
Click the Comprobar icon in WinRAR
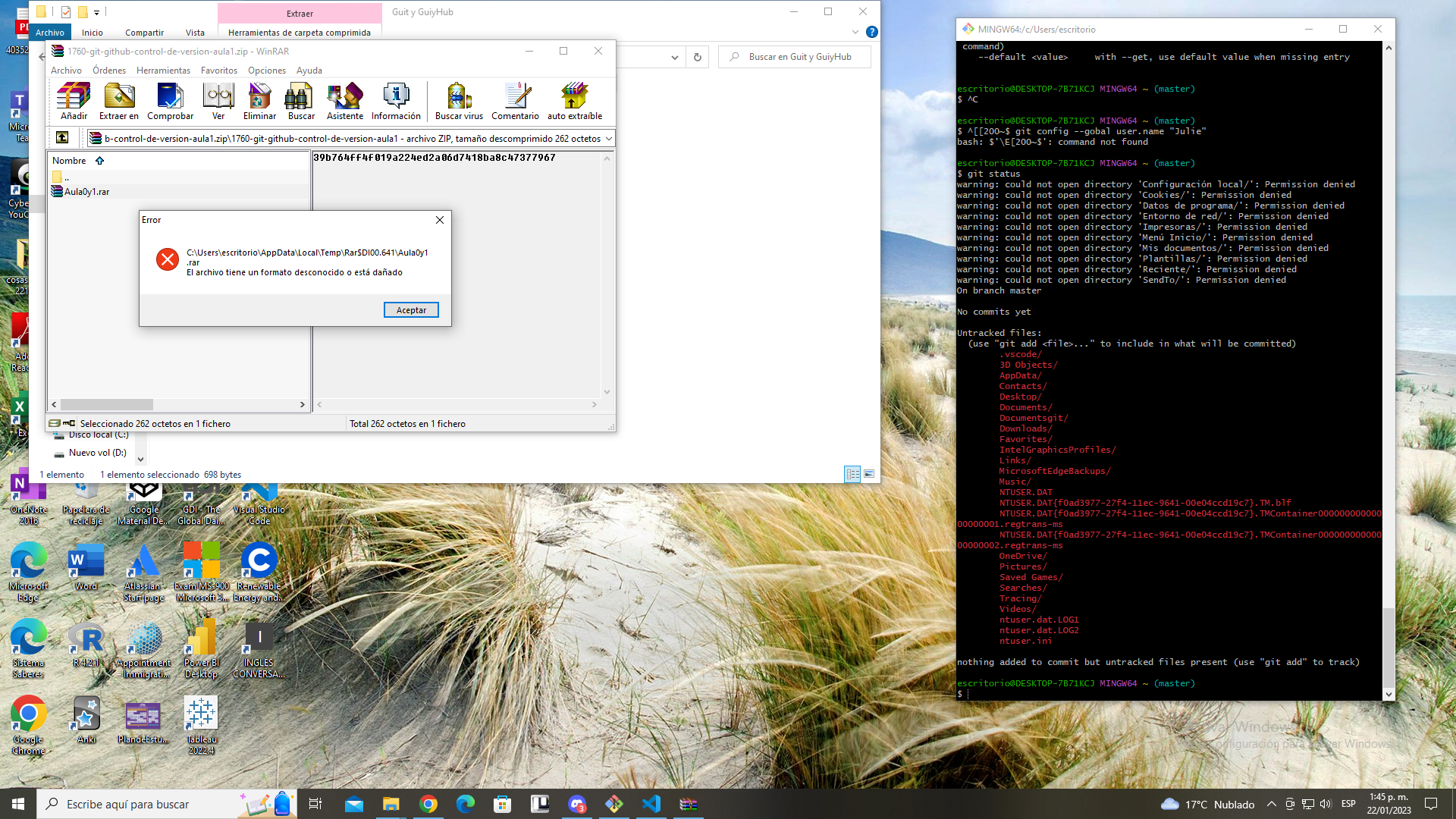pos(170,101)
